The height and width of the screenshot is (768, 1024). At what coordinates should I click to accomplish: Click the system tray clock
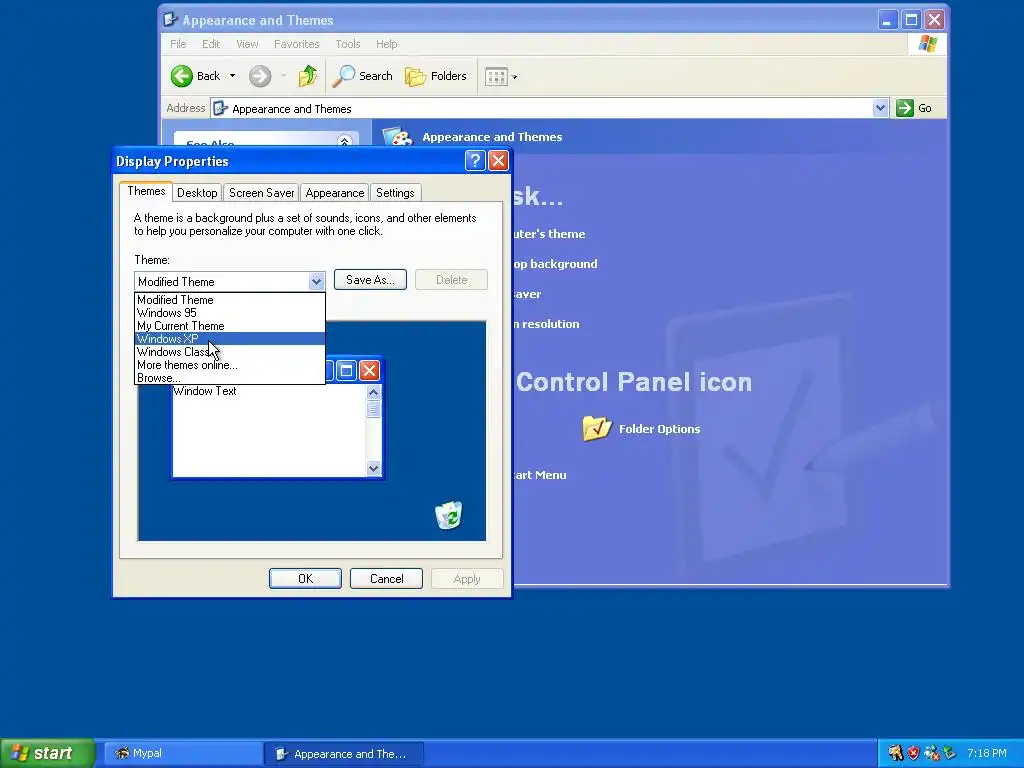point(986,753)
